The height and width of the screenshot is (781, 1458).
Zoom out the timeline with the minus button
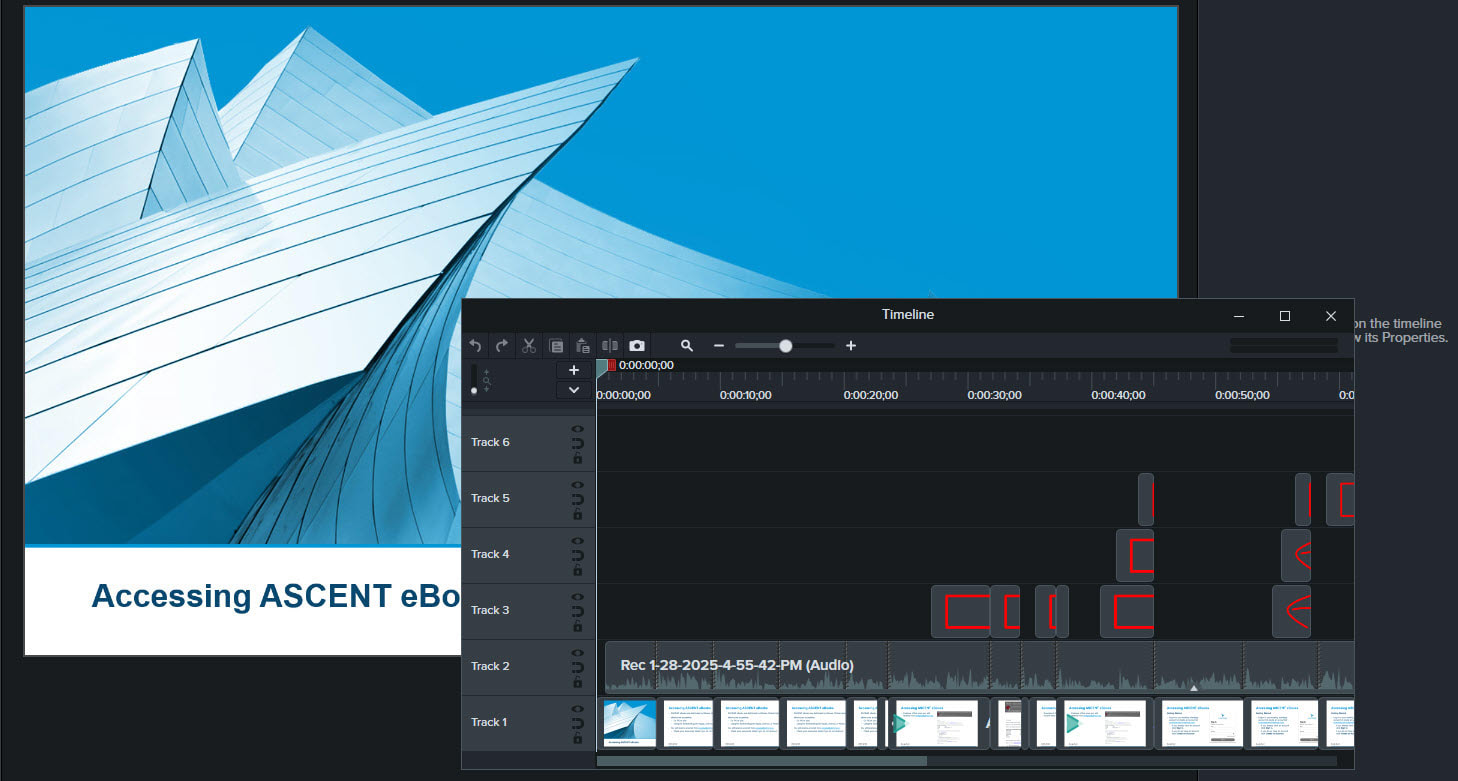[718, 346]
